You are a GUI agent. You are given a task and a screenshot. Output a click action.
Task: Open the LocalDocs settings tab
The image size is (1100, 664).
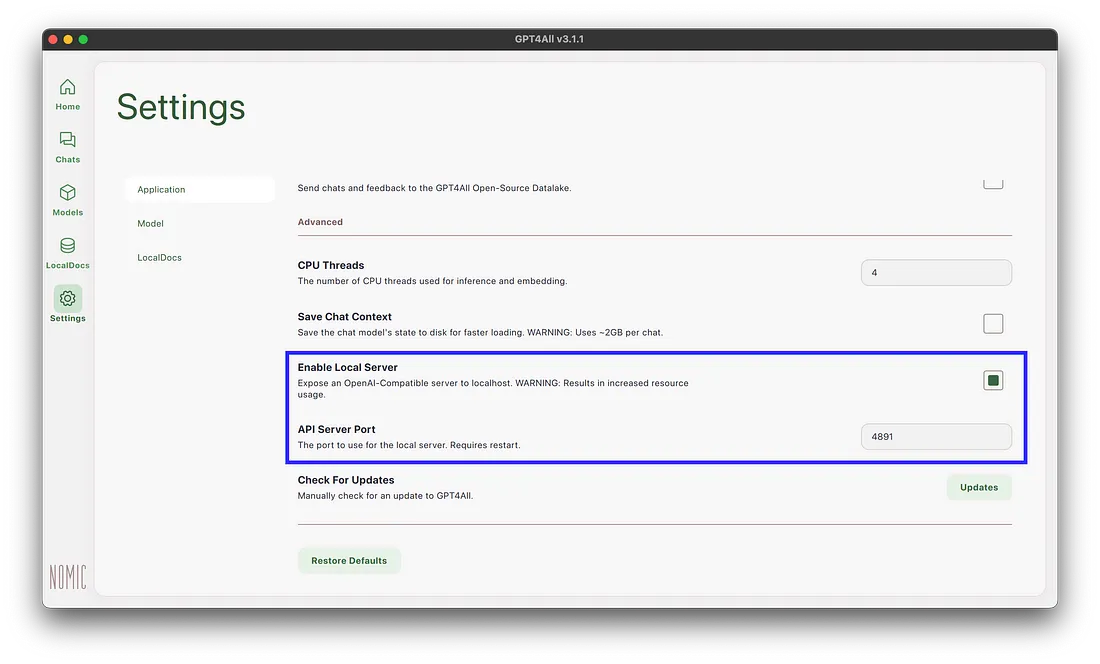[x=159, y=257]
